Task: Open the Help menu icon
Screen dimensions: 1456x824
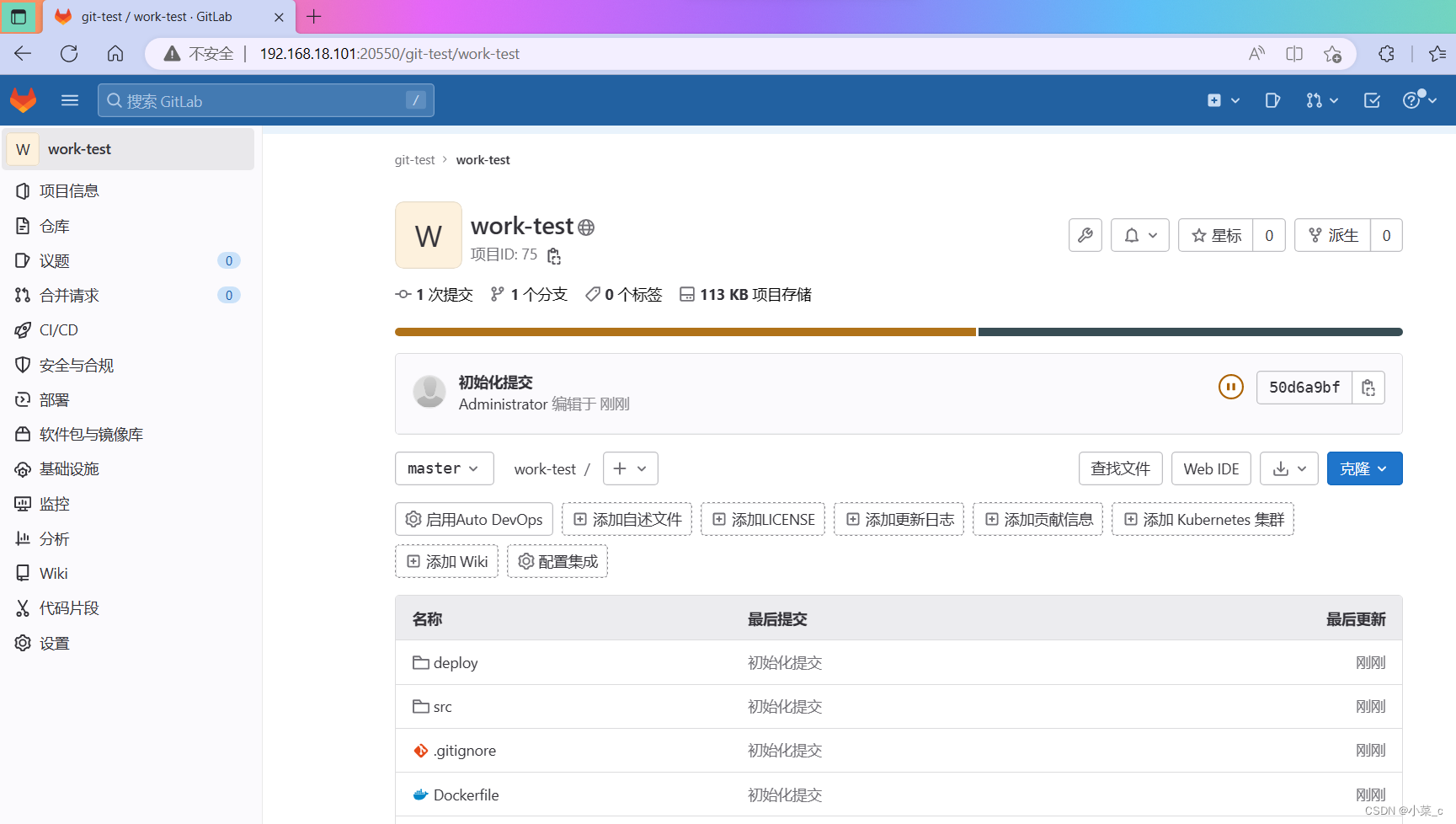Action: click(x=1419, y=100)
